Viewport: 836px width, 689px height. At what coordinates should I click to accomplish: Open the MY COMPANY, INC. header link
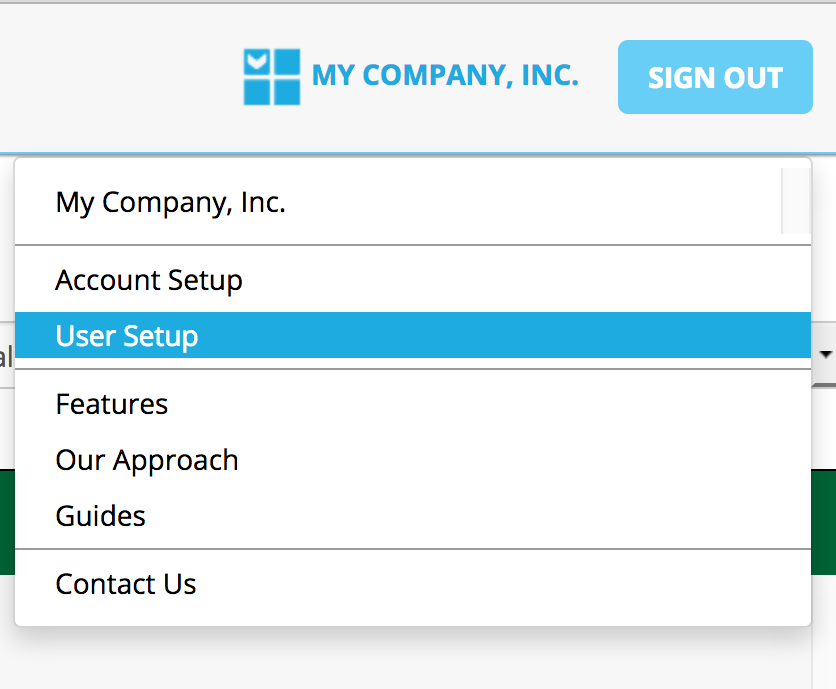click(x=445, y=76)
